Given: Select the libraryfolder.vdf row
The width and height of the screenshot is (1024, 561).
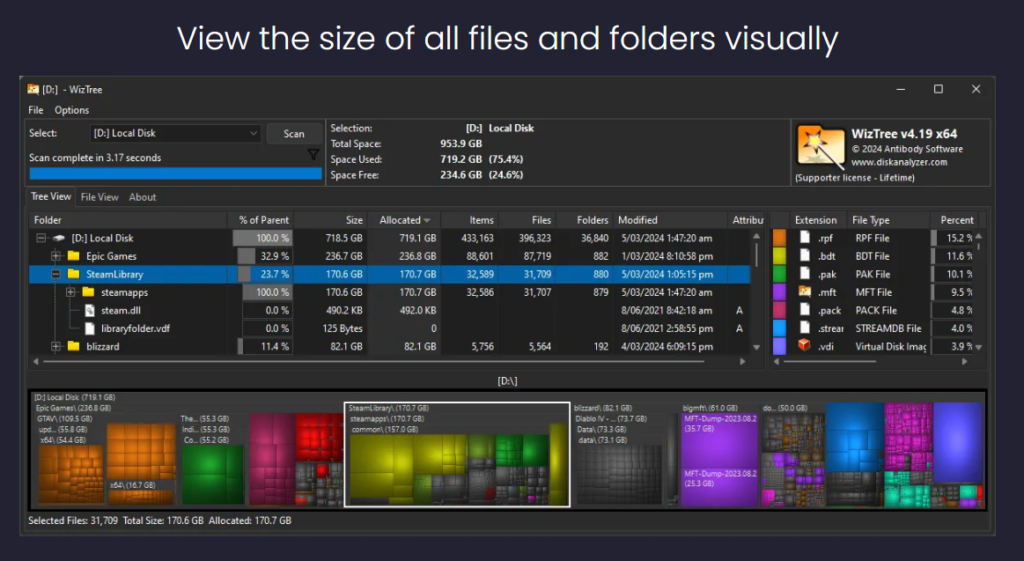Looking at the screenshot, I should point(389,329).
